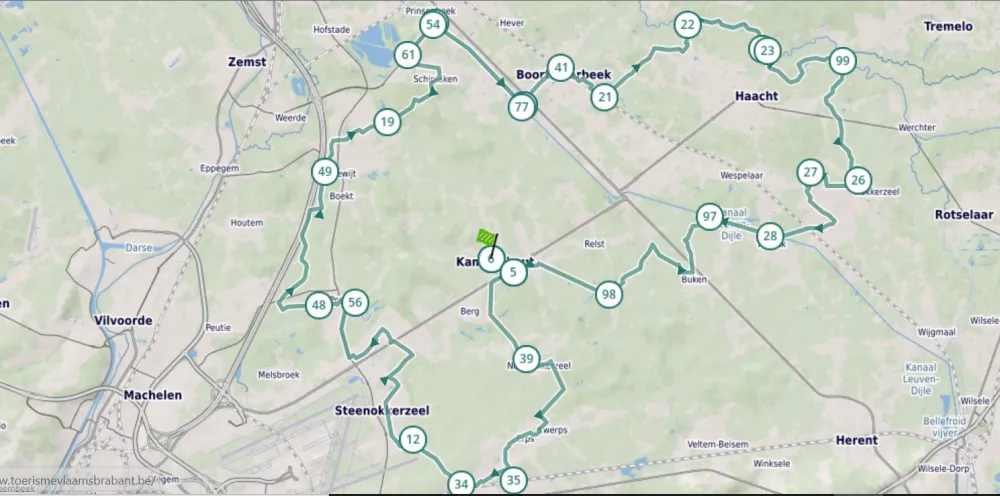Click node 12 below Steenokkerzeel
The width and height of the screenshot is (1000, 496).
coord(413,439)
